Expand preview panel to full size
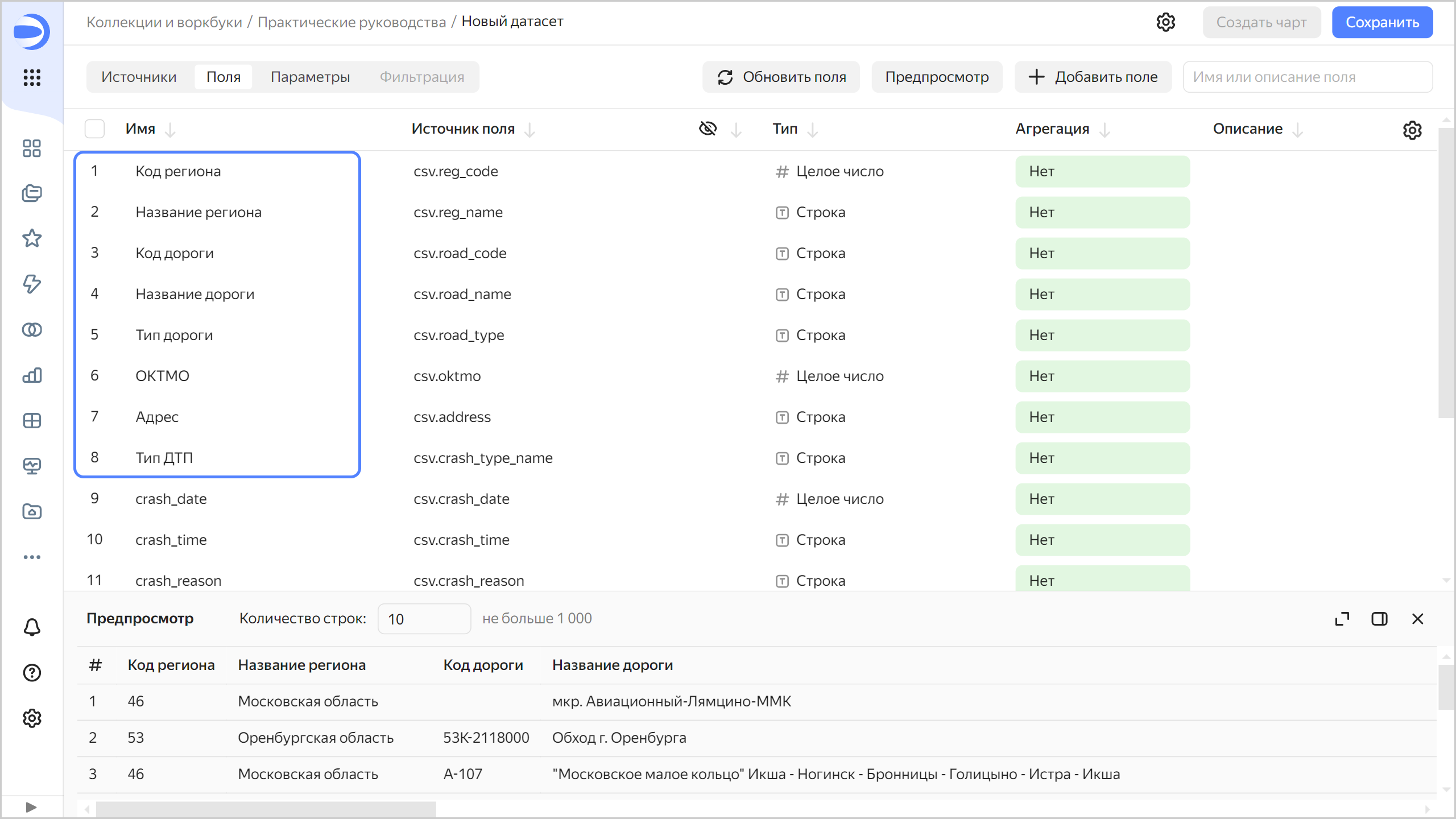This screenshot has width=1456, height=819. [x=1342, y=619]
